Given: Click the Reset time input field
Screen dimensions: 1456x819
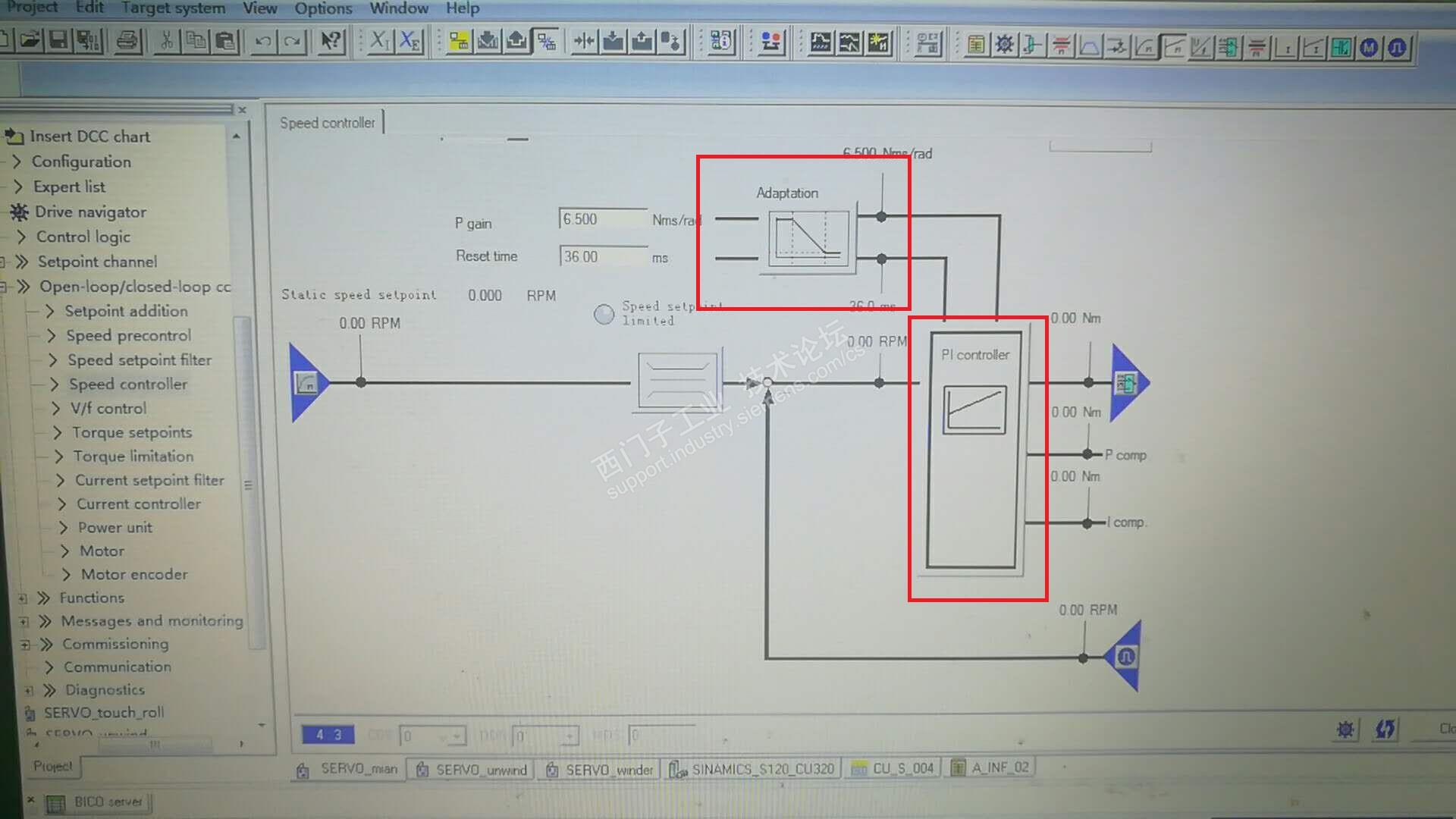Looking at the screenshot, I should tap(603, 257).
